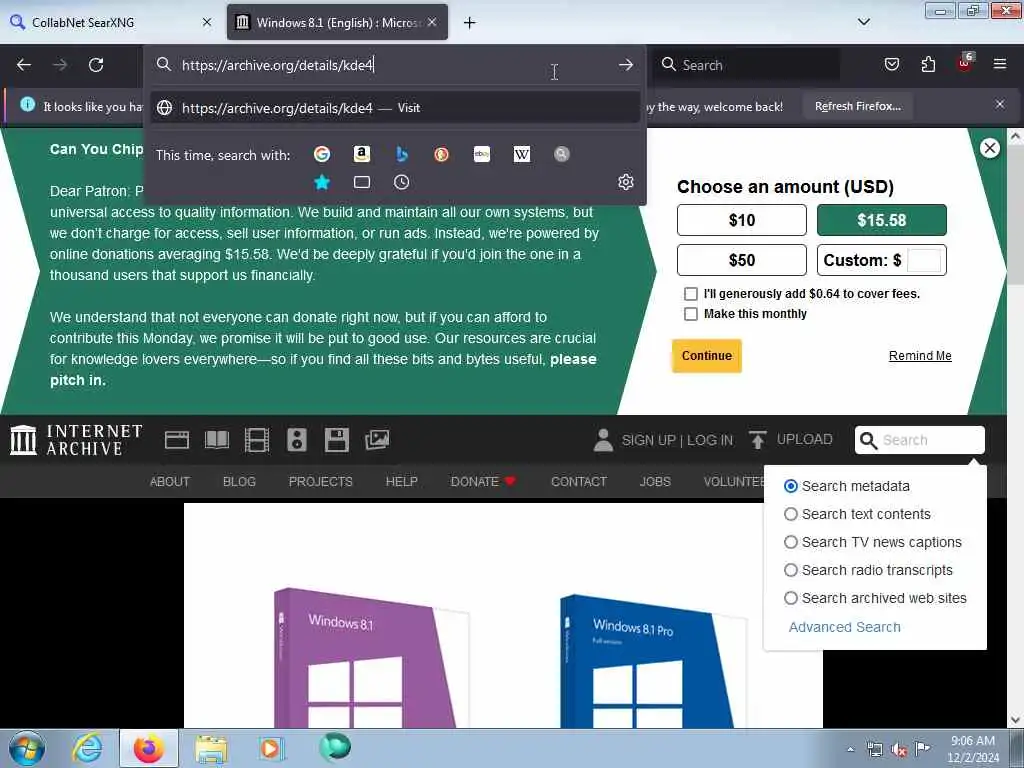Screen dimensions: 1024x768
Task: Search this time with eBay
Action: [482, 154]
